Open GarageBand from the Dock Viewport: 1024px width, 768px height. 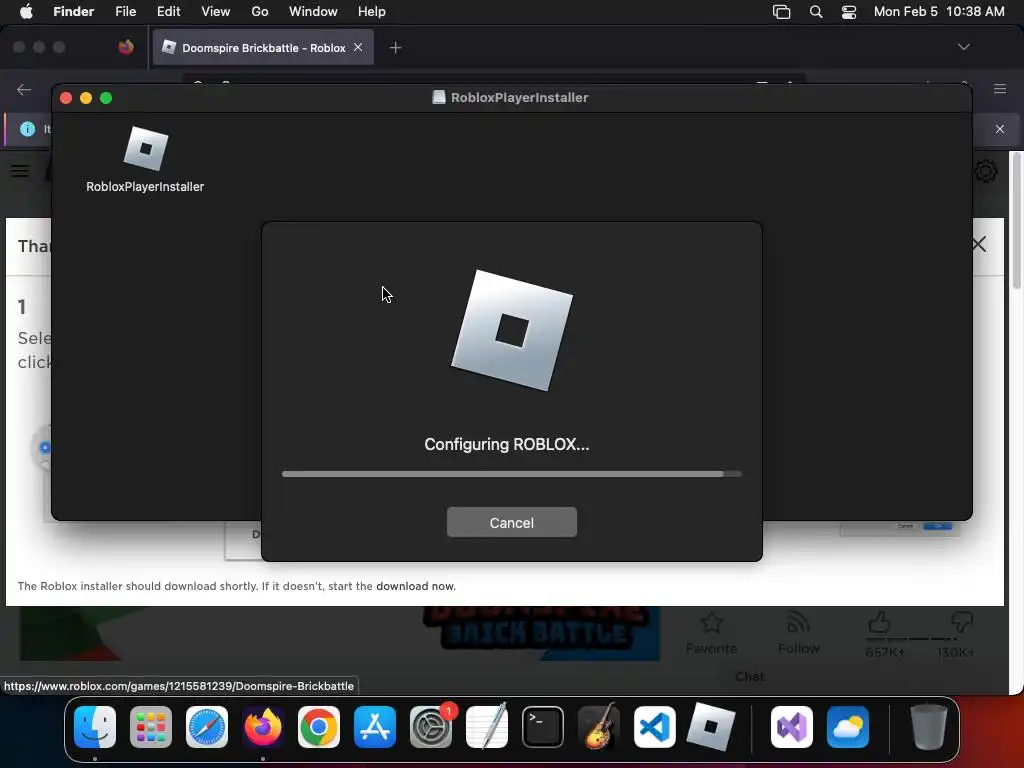point(599,727)
